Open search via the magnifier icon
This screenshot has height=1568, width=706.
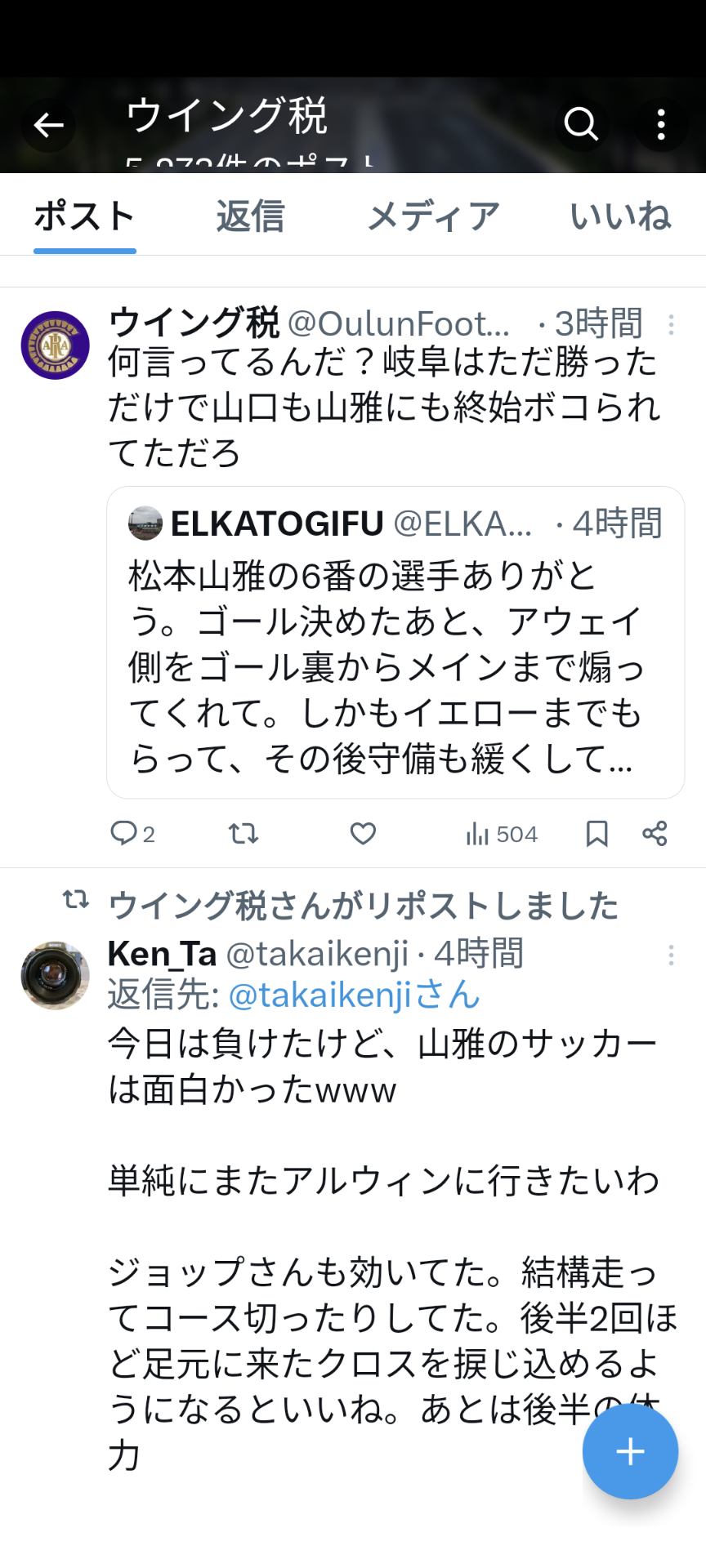pyautogui.click(x=581, y=125)
